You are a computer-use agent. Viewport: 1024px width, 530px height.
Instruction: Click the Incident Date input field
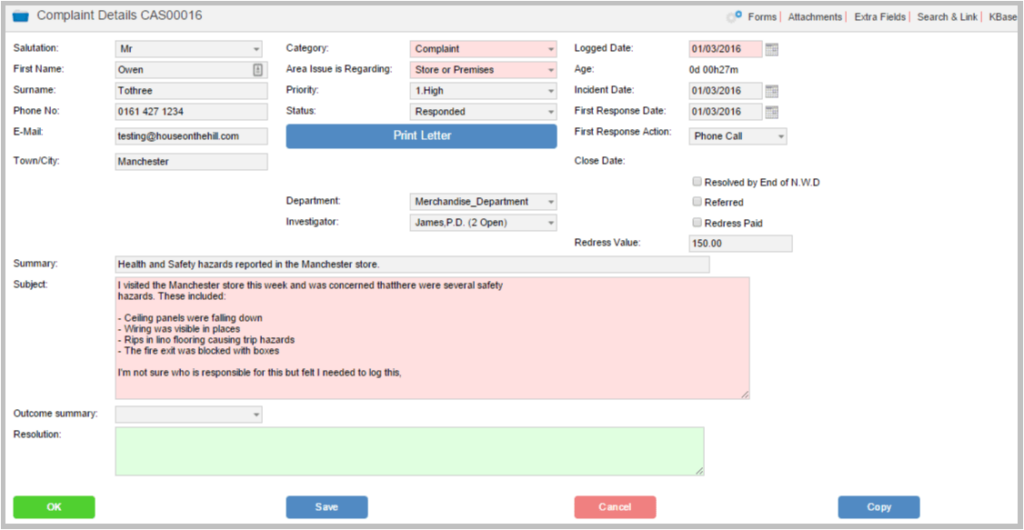click(726, 91)
